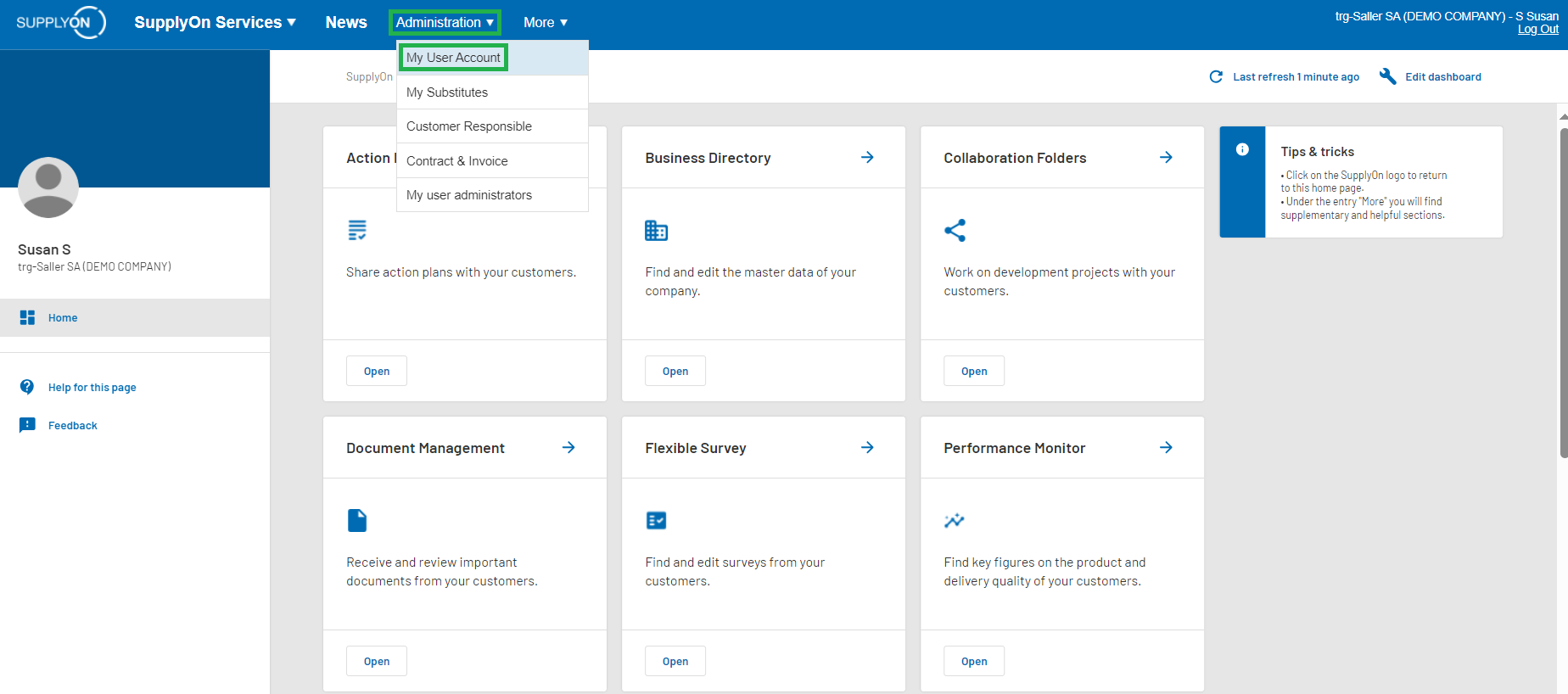Click the user avatar picture
1568x694 pixels.
click(x=48, y=187)
